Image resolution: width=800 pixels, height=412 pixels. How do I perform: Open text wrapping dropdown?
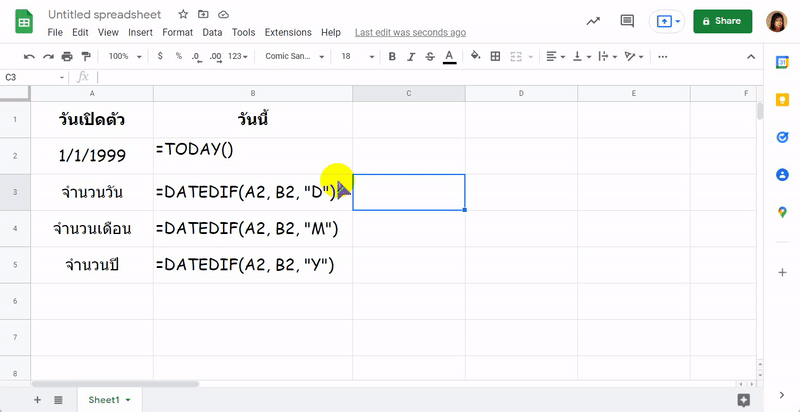[607, 57]
